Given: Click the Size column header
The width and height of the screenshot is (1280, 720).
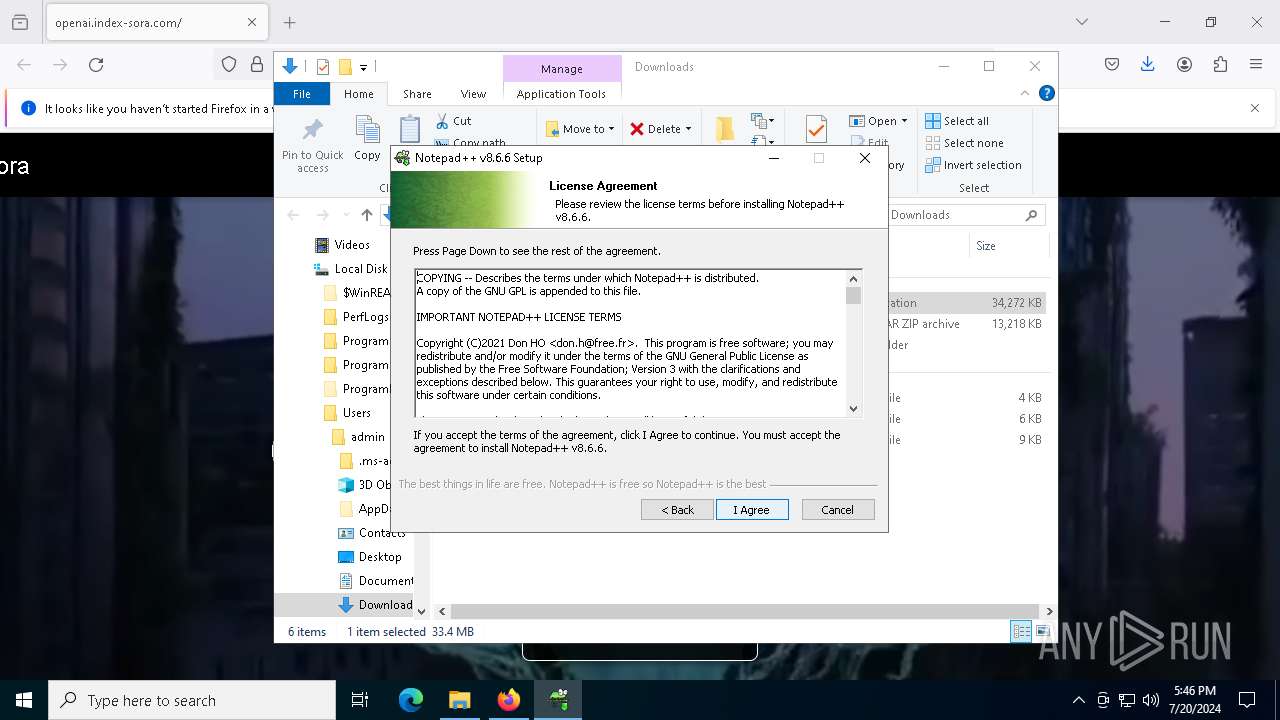Looking at the screenshot, I should [986, 246].
